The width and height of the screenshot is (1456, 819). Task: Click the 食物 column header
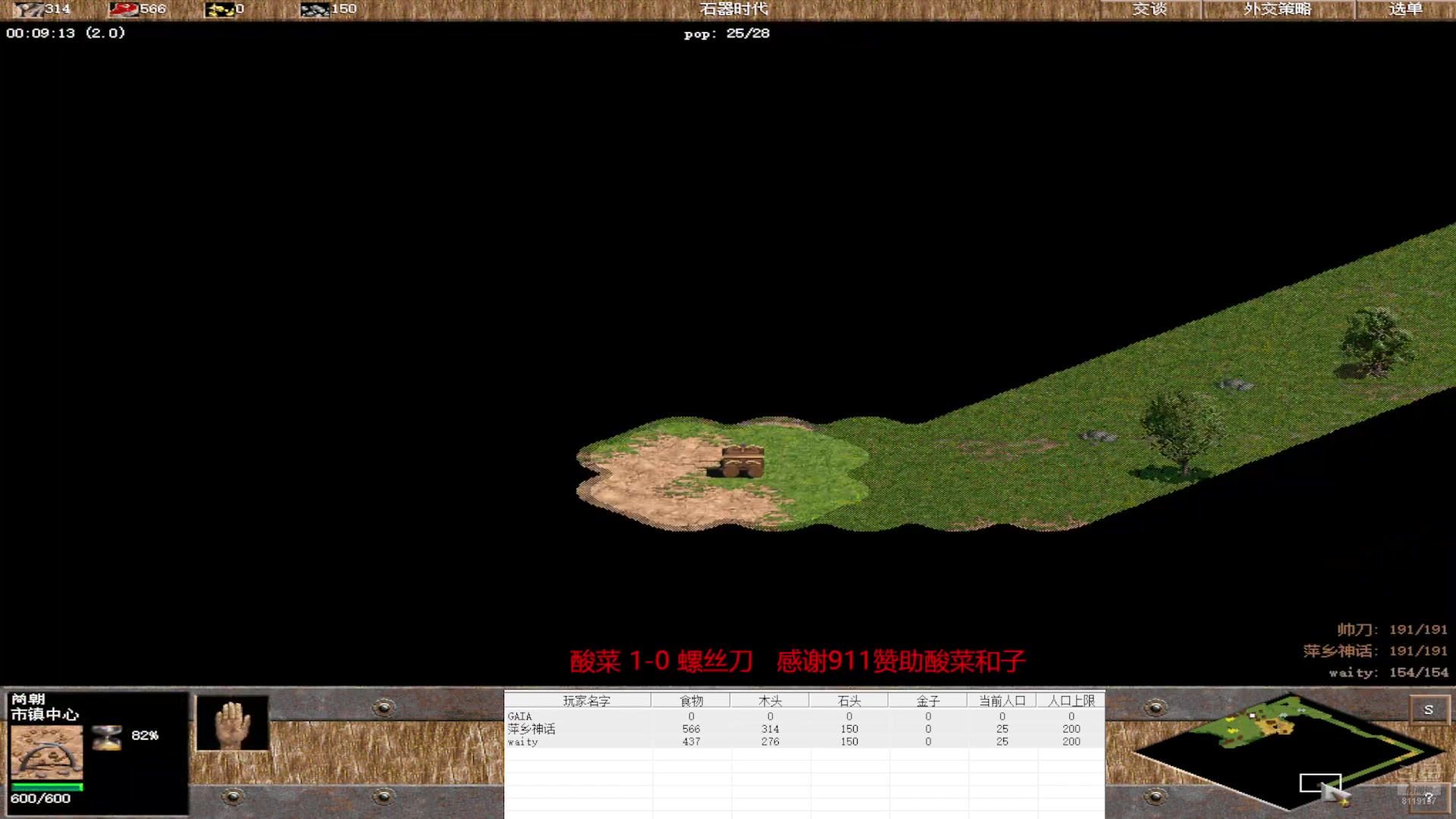coord(691,701)
